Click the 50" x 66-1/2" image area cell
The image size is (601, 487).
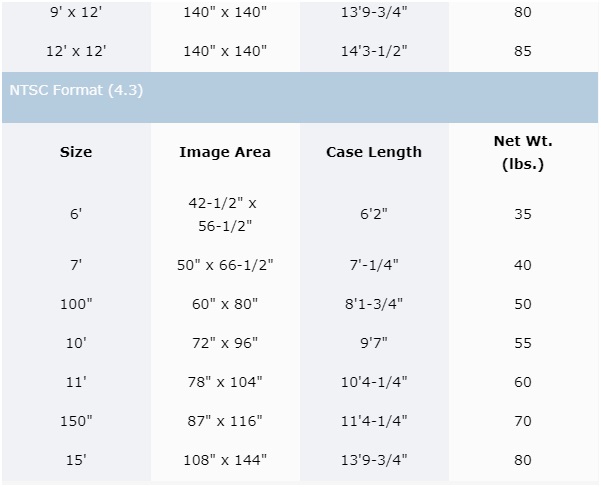(225, 264)
